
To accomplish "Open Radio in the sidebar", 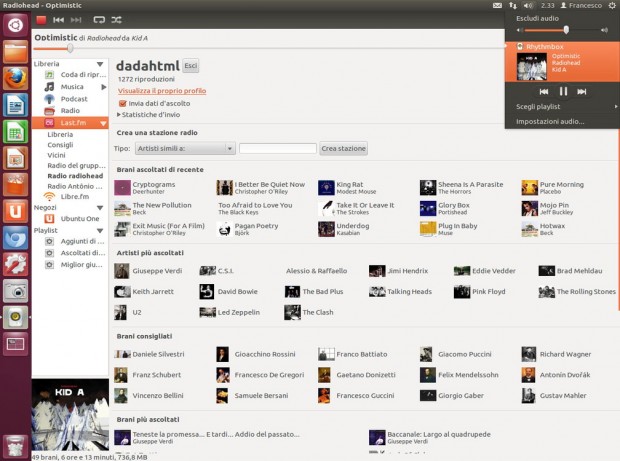I will pos(62,111).
